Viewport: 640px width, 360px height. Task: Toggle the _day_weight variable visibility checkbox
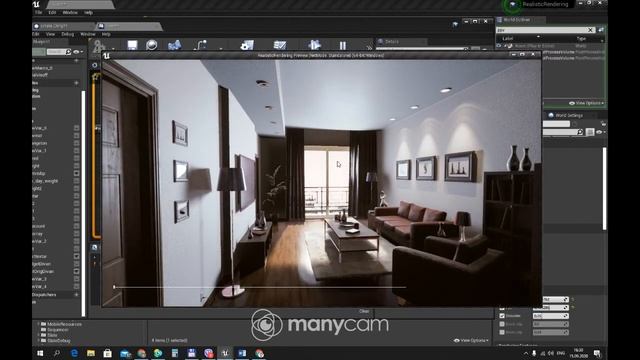click(x=76, y=181)
